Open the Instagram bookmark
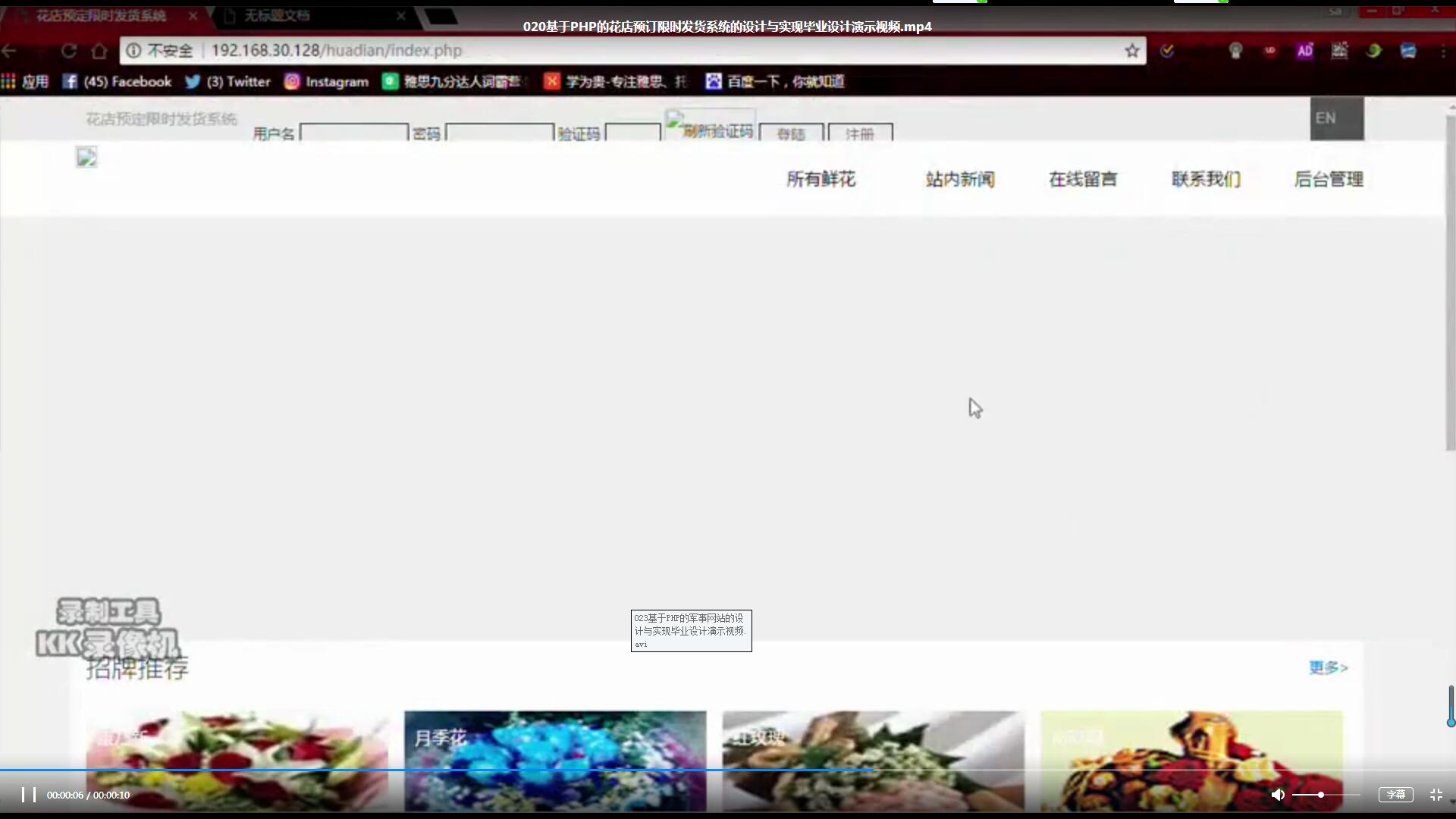The height and width of the screenshot is (819, 1456). 326,81
